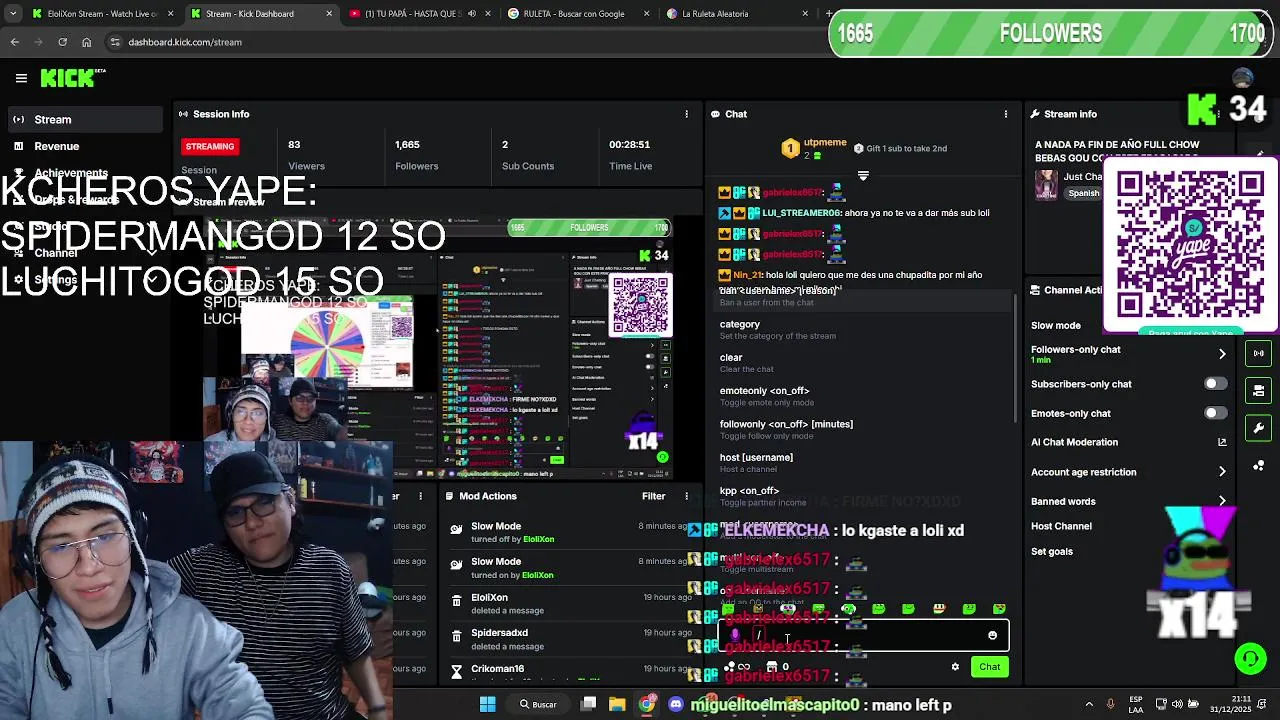
Task: Open Host Channel action
Action: click(1061, 526)
